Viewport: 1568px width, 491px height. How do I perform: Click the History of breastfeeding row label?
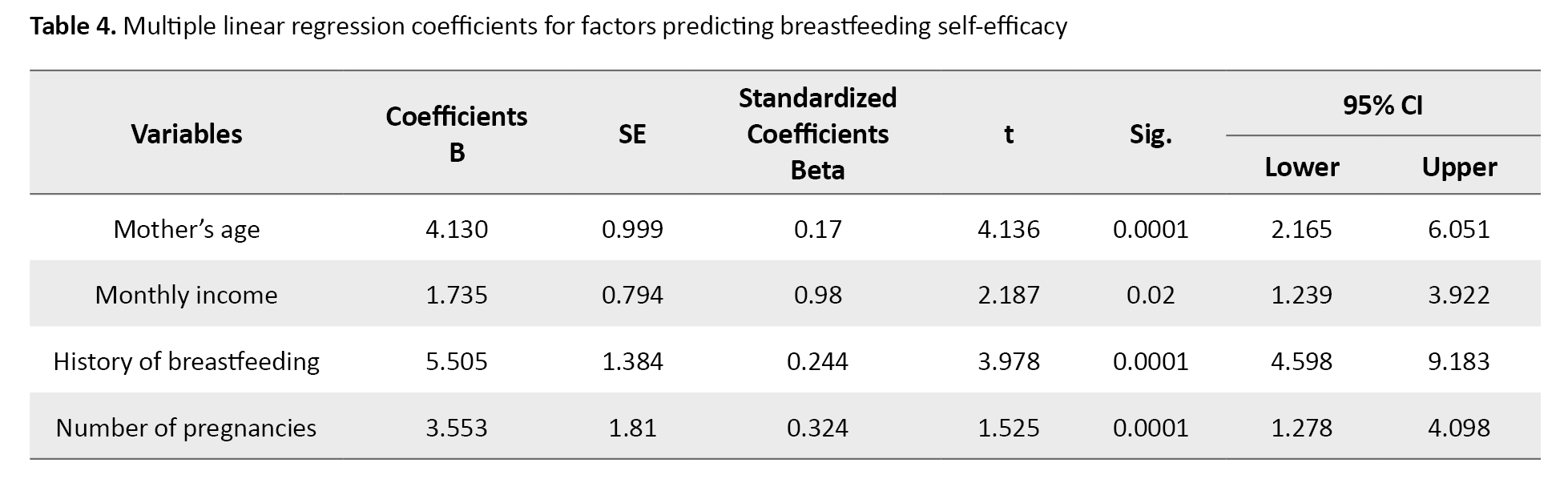click(x=187, y=361)
